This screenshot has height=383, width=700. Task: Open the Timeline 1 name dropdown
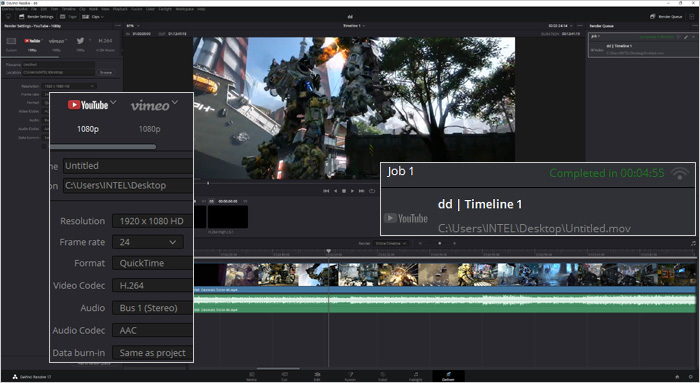[x=354, y=26]
